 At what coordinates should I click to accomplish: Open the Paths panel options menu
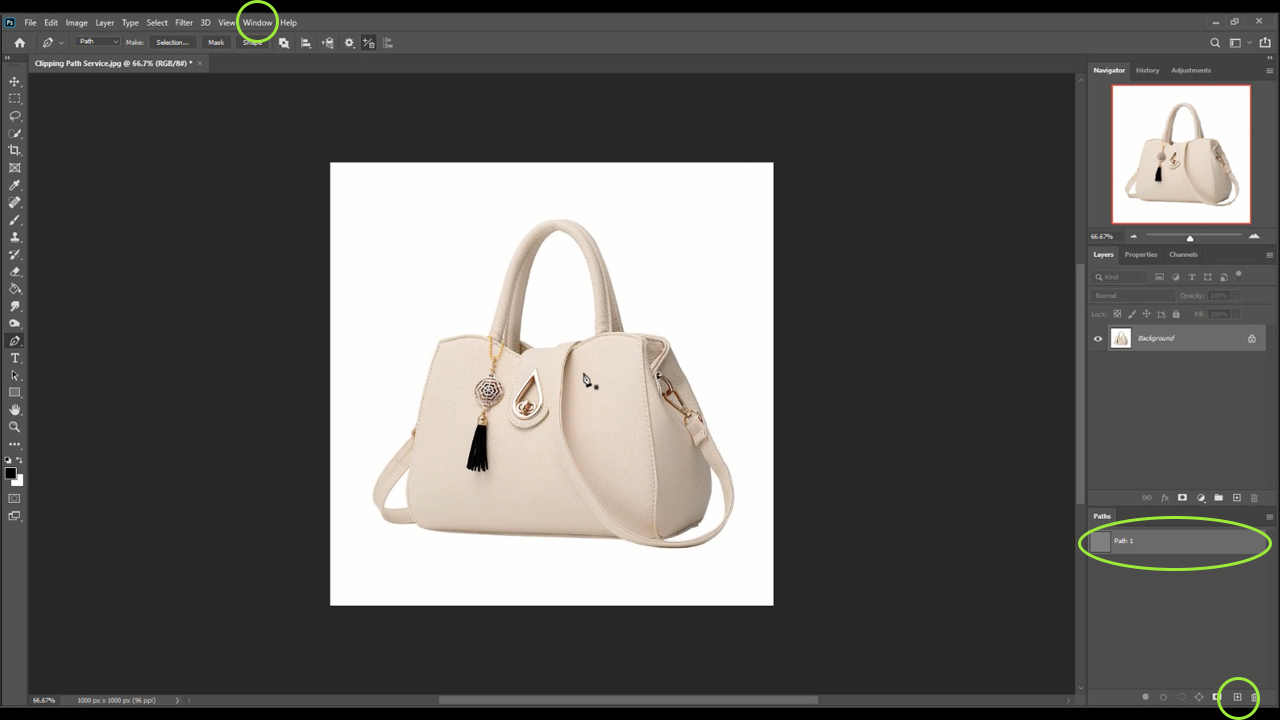1269,517
